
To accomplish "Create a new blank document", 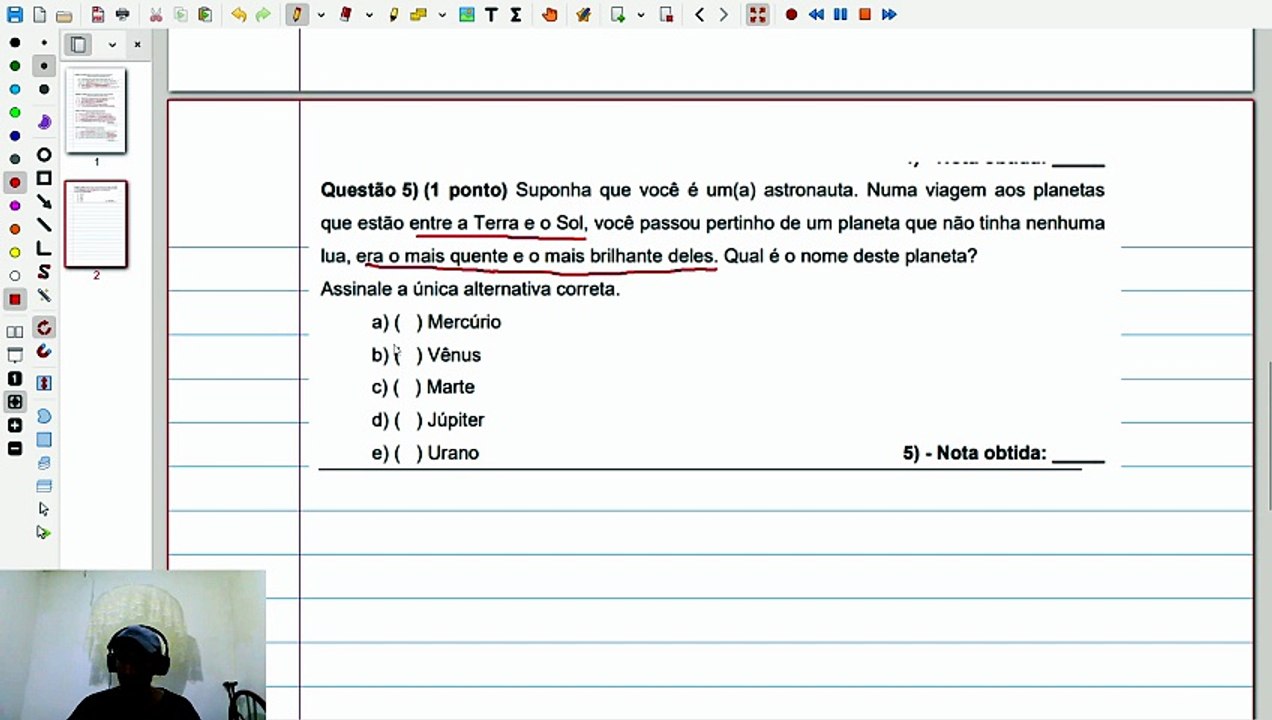I will [x=39, y=15].
